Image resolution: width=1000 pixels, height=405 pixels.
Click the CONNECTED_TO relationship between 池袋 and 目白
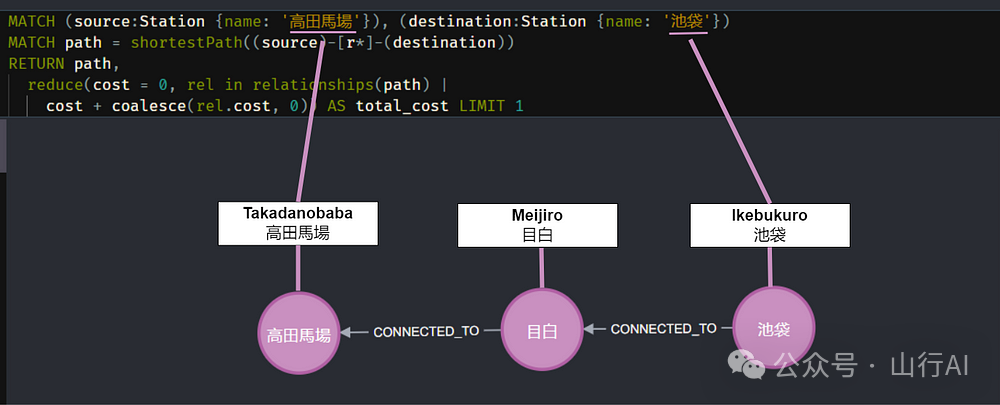(663, 329)
